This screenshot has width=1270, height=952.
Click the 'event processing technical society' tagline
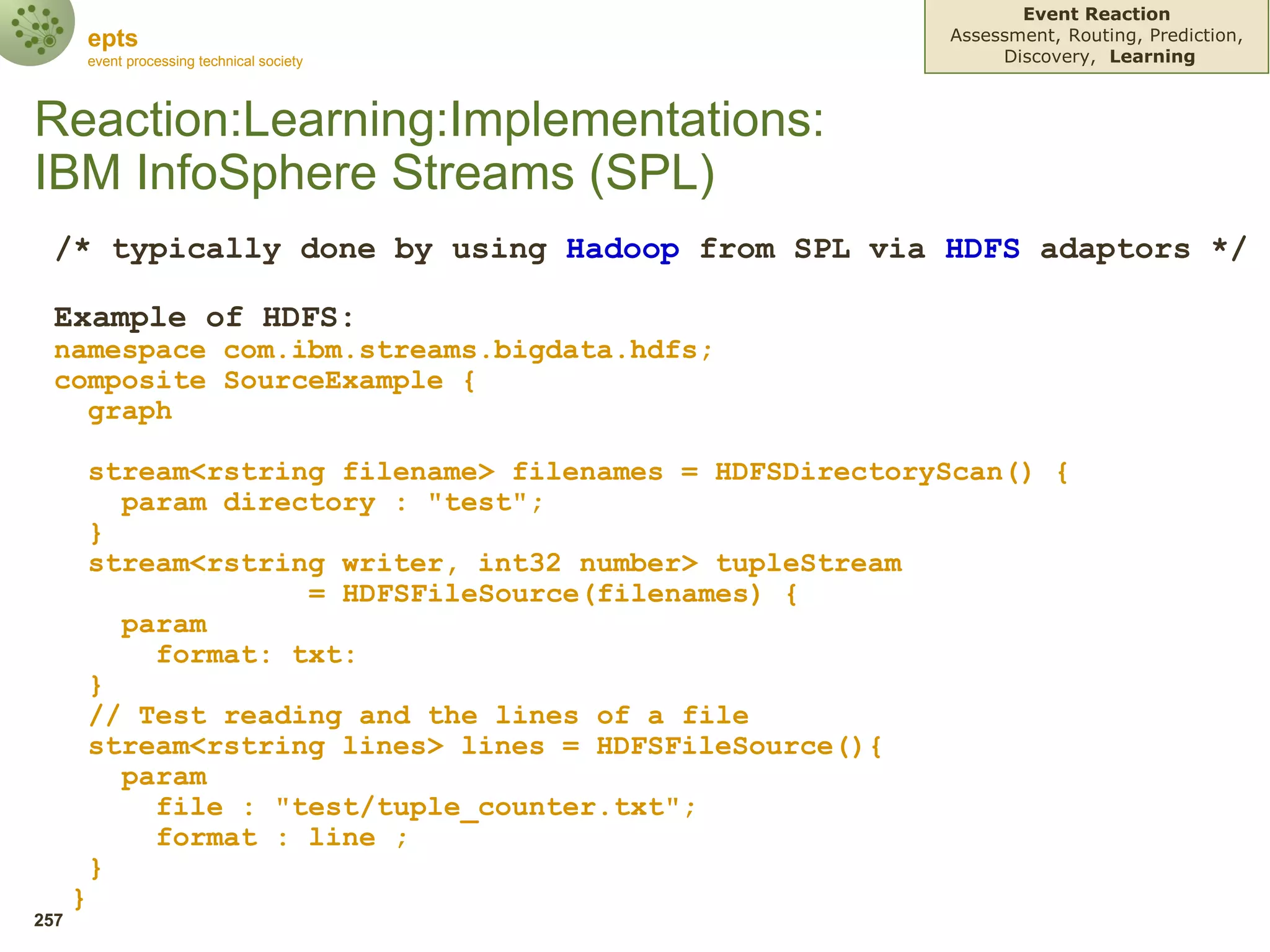coord(195,61)
